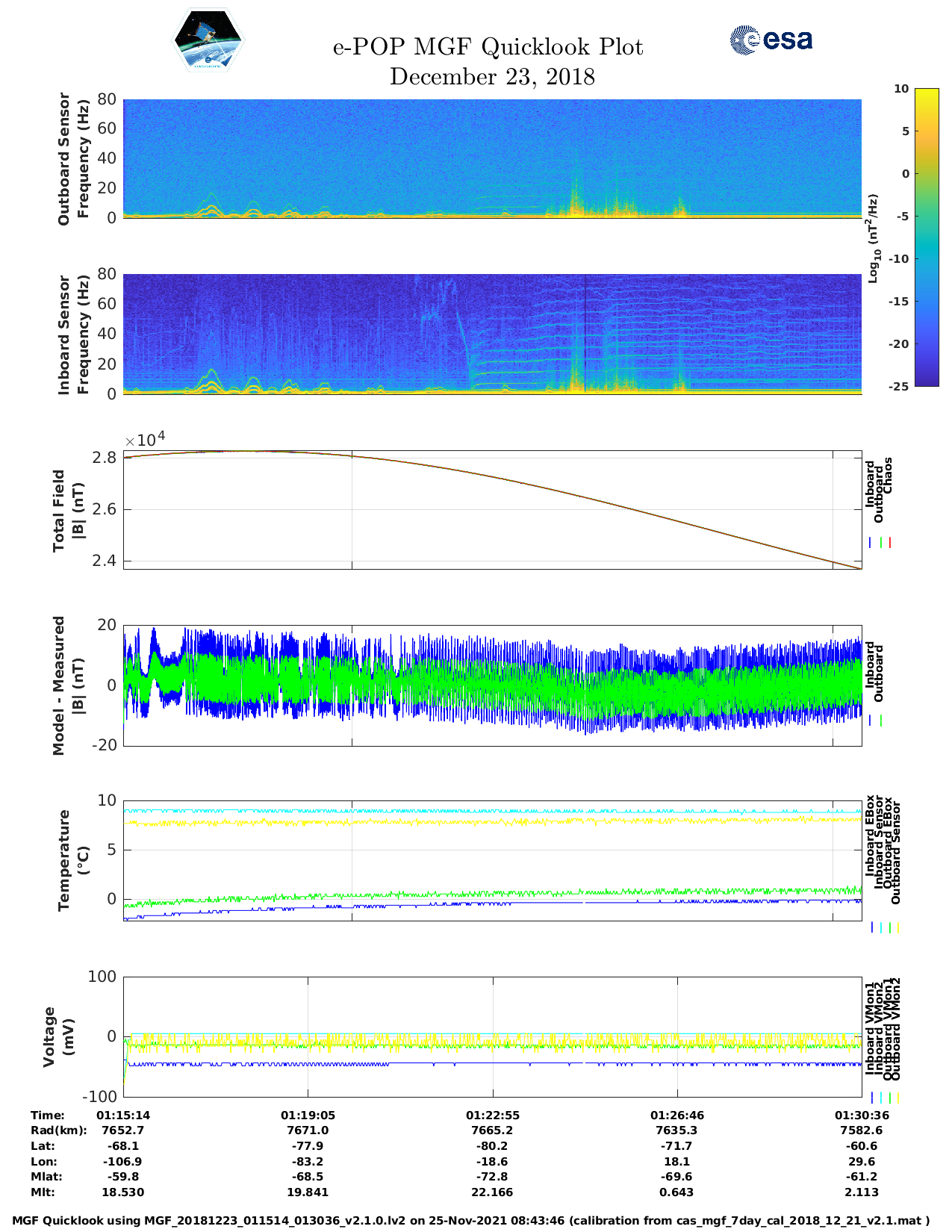Viewport: 952px width, 1232px height.
Task: Click inside the Temperature plot
Action: (492, 860)
